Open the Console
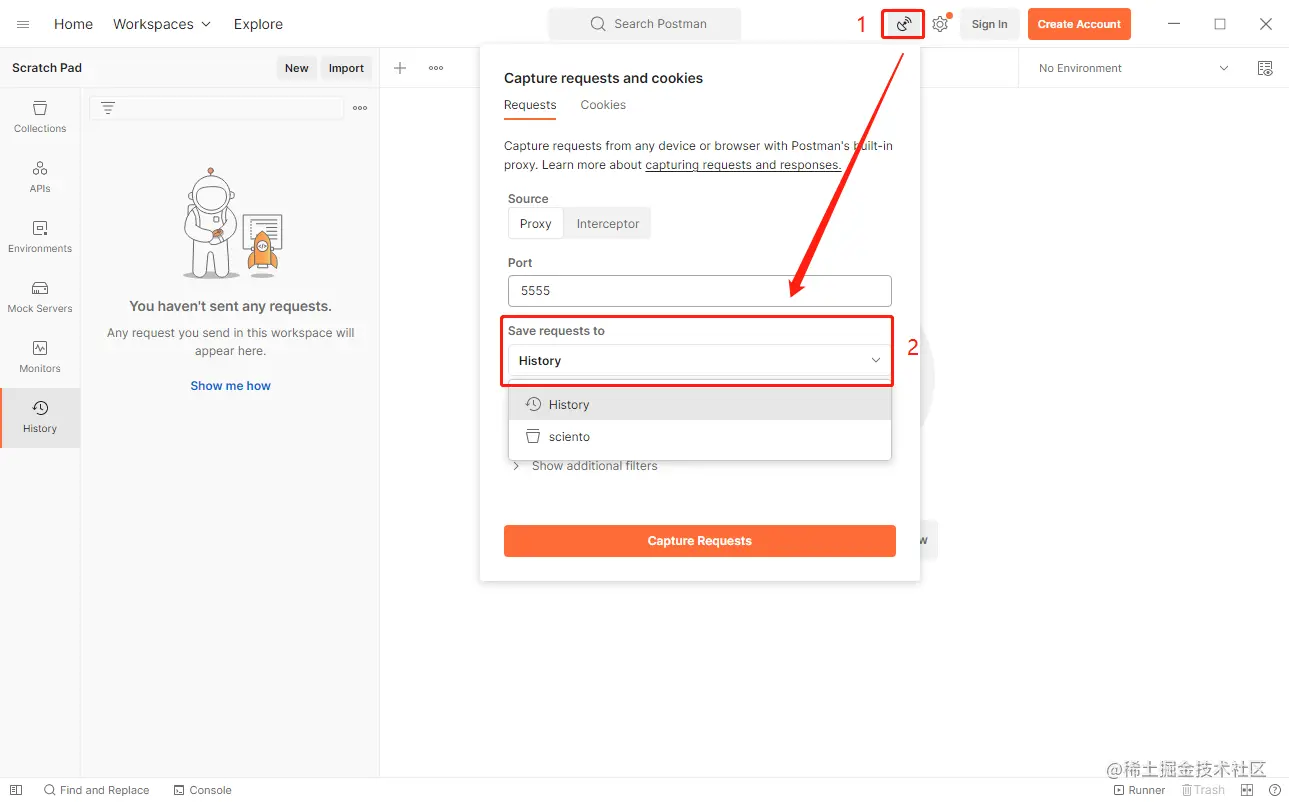This screenshot has height=802, width=1289. pos(202,790)
